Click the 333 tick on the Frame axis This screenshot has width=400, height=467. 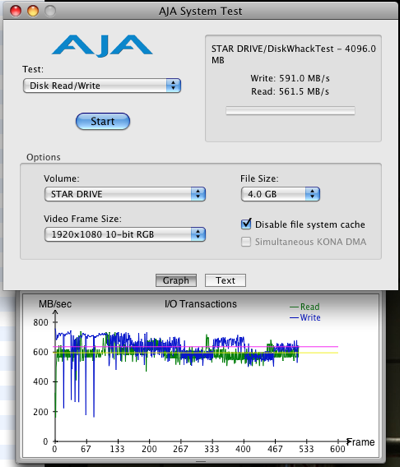click(211, 449)
